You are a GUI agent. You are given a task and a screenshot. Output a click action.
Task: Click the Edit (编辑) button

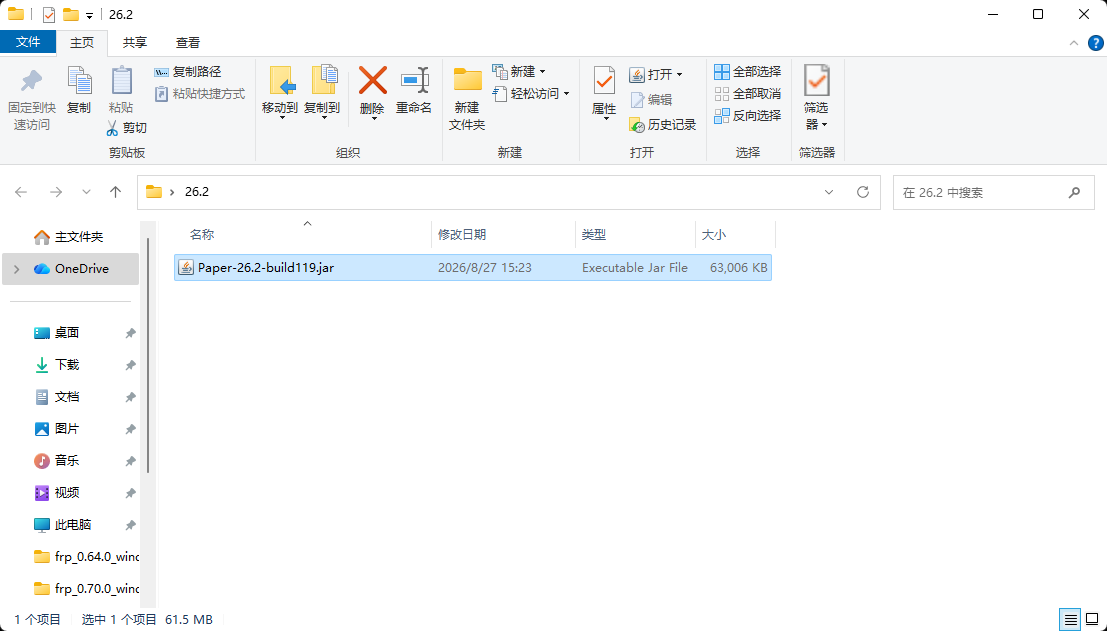click(x=651, y=100)
